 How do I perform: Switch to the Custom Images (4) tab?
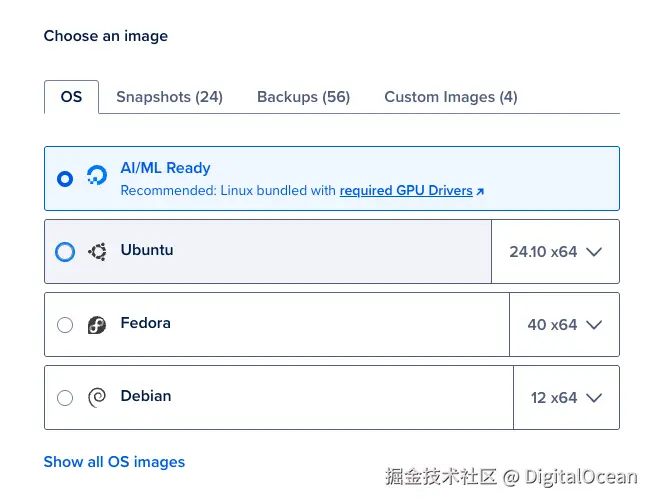tap(450, 97)
